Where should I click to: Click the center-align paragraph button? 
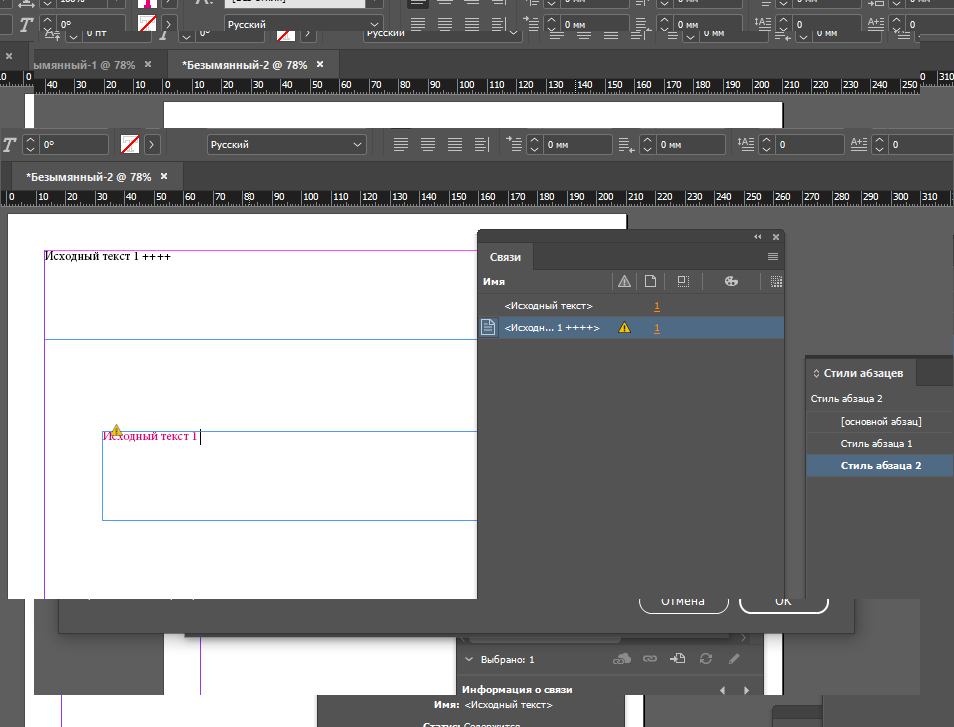428,145
